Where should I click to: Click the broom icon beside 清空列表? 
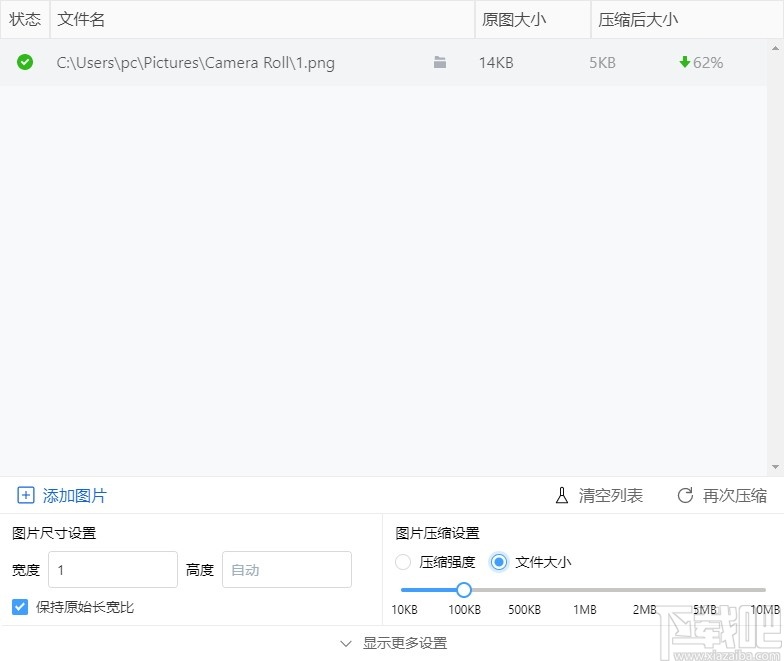tap(562, 495)
